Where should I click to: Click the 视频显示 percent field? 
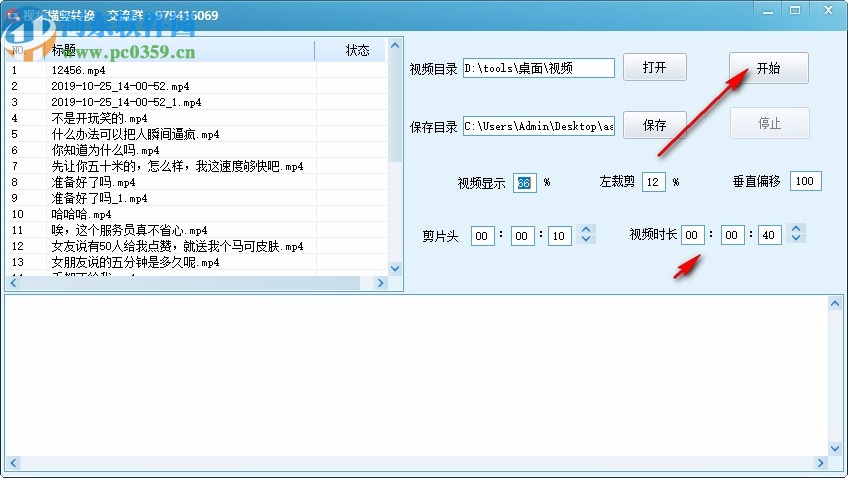pos(525,183)
